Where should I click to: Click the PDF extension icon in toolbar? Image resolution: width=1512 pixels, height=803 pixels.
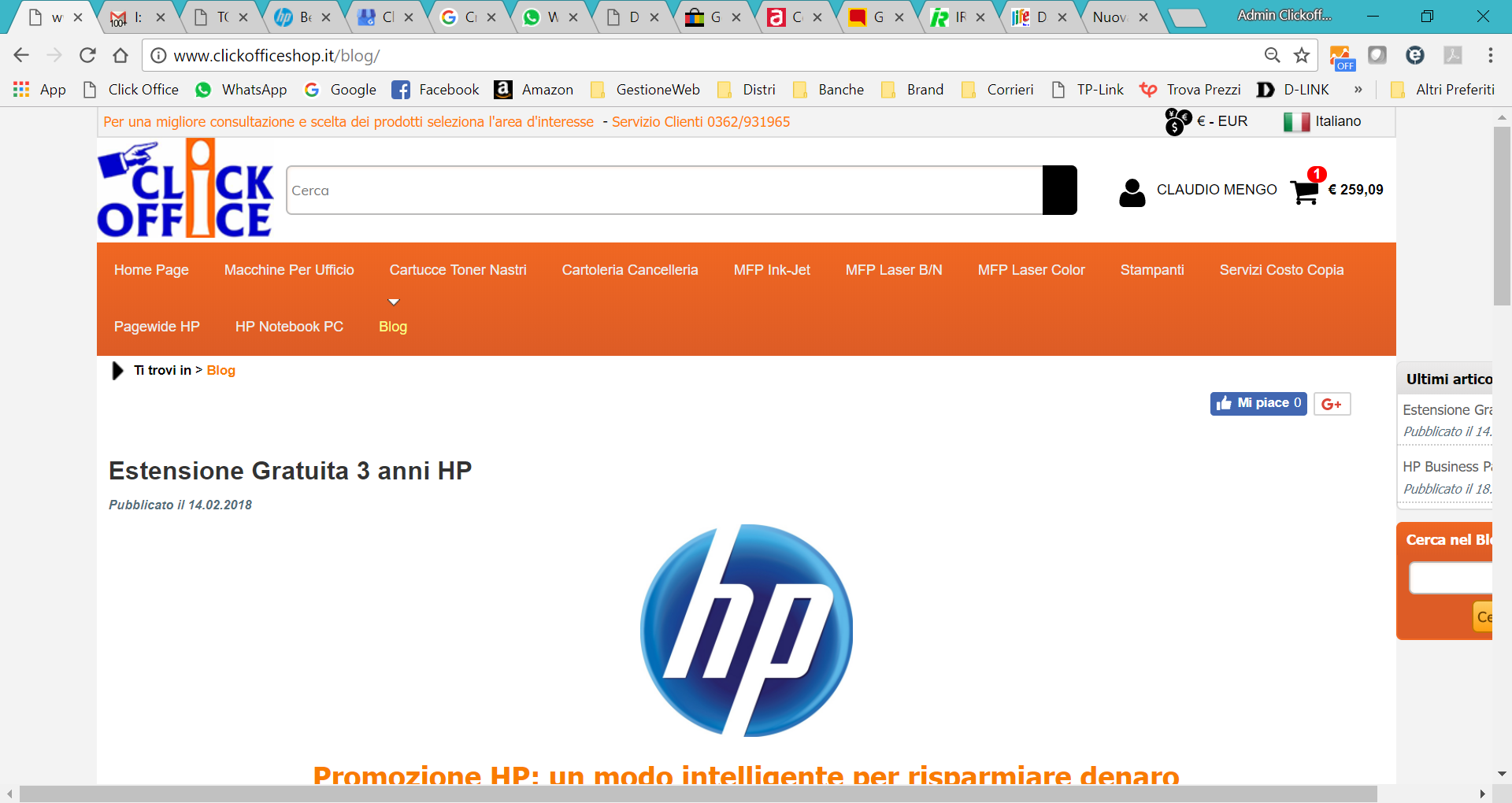coord(1452,55)
